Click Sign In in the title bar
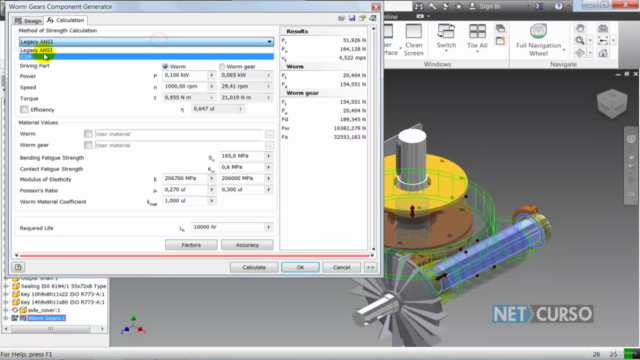 485,6
